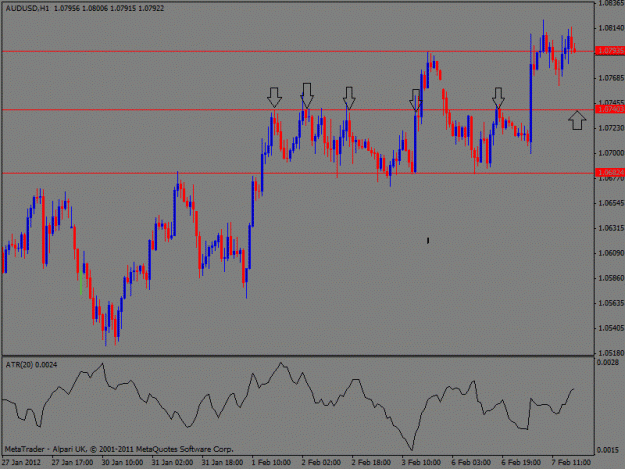Screen dimensions: 625x469
Task: Click the 2 Feb 02:00 time label
Action: click(321, 463)
